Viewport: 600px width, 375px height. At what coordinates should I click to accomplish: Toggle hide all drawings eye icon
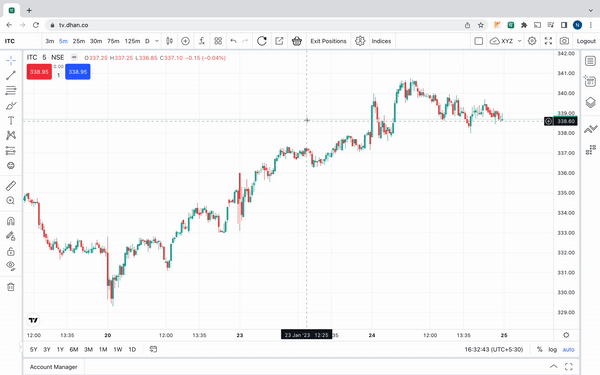[11, 266]
